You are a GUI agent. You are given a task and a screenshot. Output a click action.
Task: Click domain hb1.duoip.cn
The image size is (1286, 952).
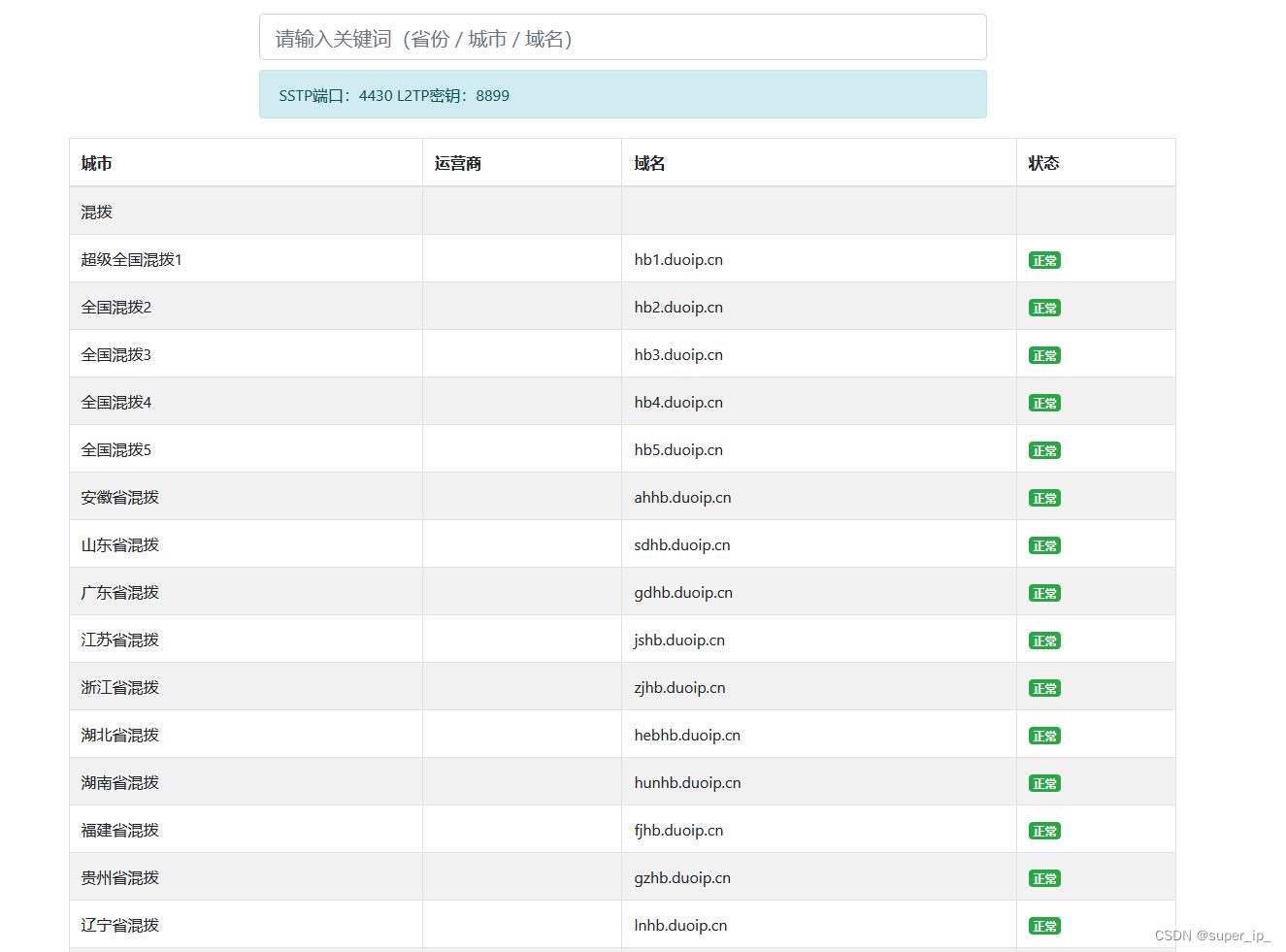tap(678, 259)
